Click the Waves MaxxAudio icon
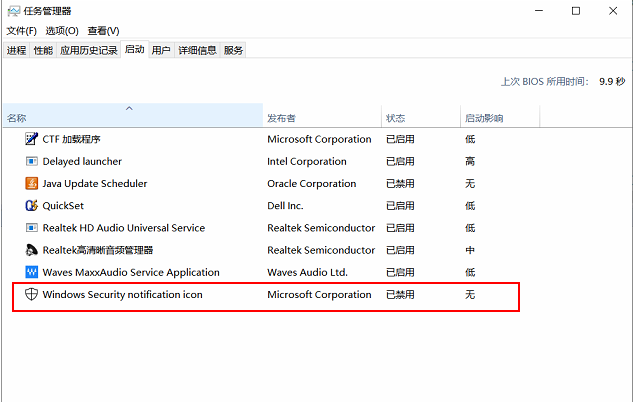This screenshot has width=633, height=402. tap(31, 272)
